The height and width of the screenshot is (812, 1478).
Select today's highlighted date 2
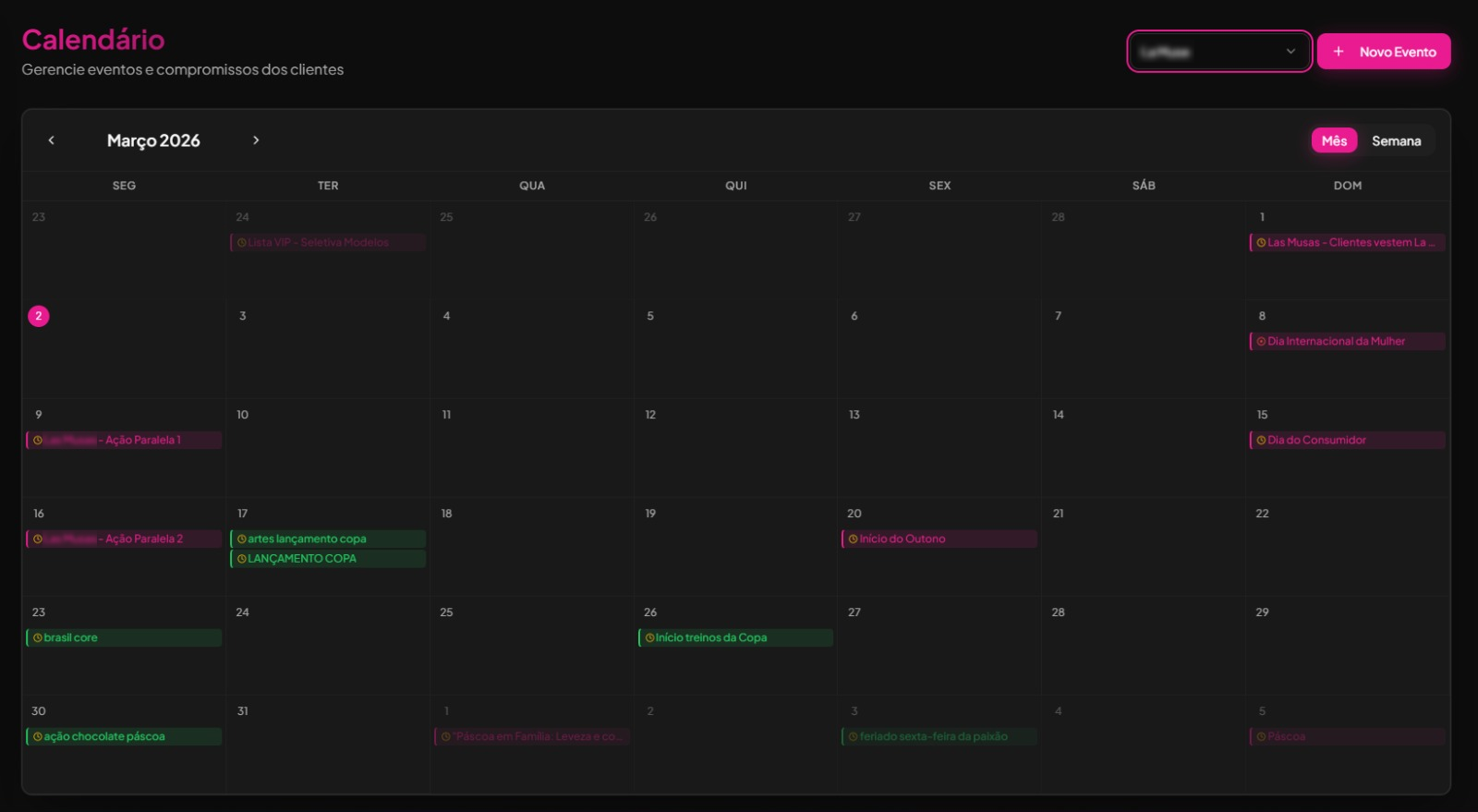coord(39,316)
